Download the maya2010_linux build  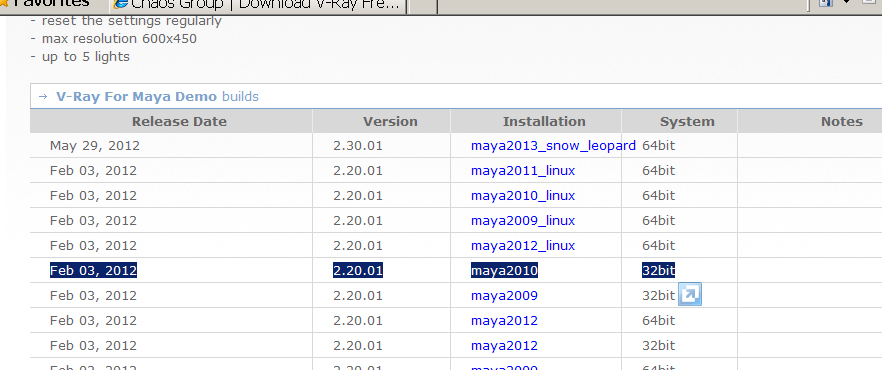click(x=523, y=196)
